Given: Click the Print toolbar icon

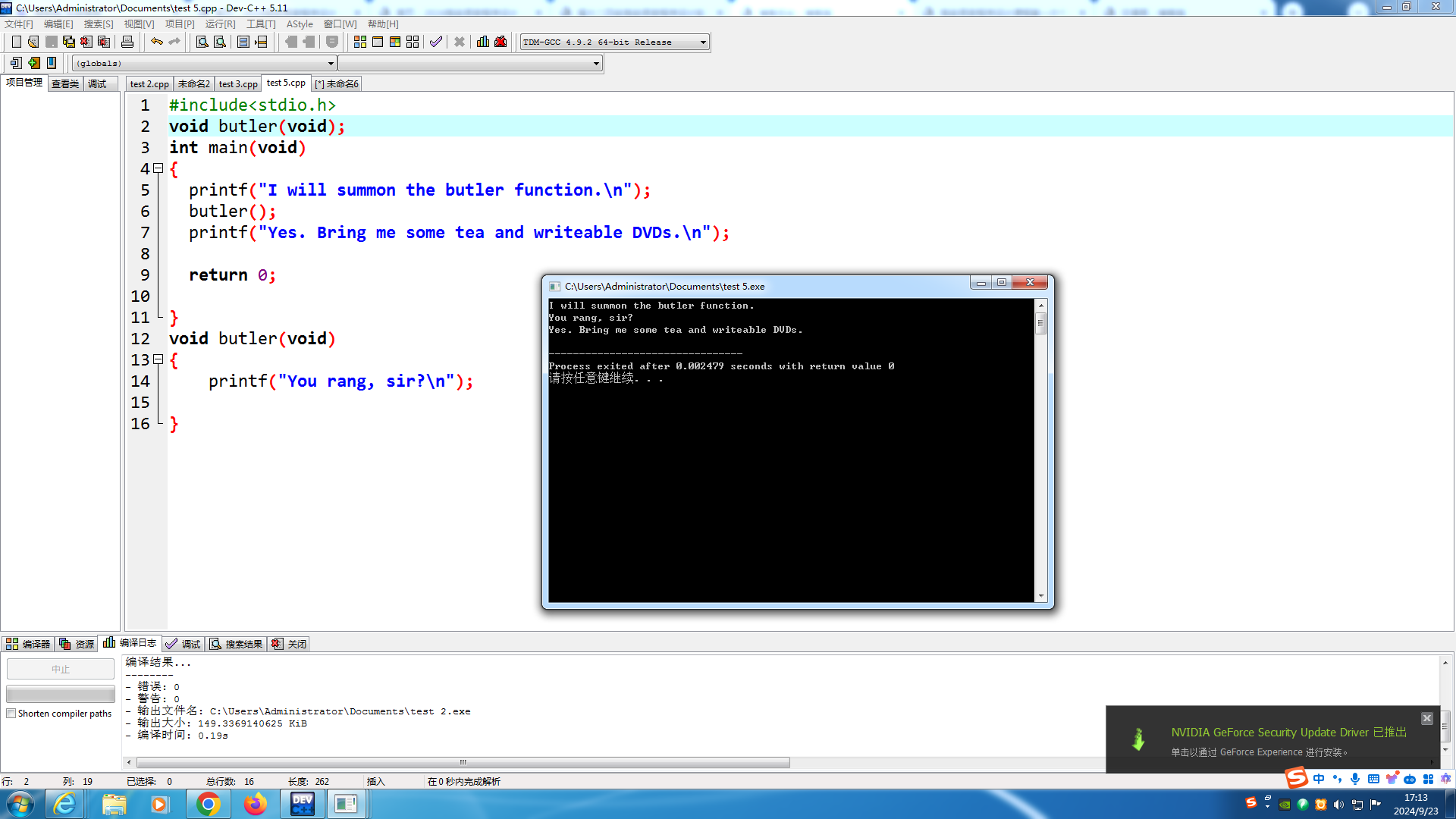Looking at the screenshot, I should (127, 42).
